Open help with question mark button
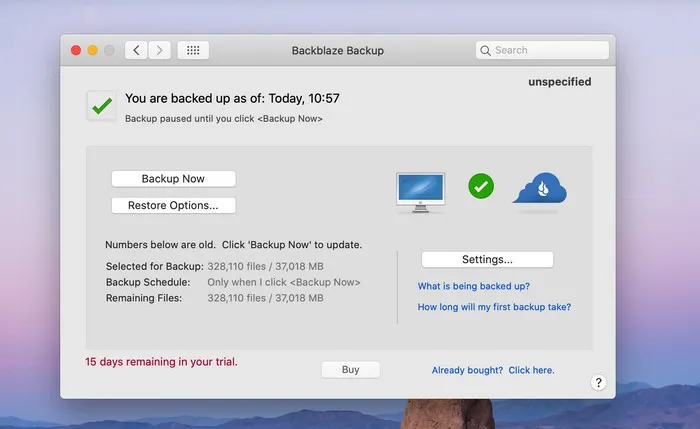The image size is (700, 429). (598, 383)
